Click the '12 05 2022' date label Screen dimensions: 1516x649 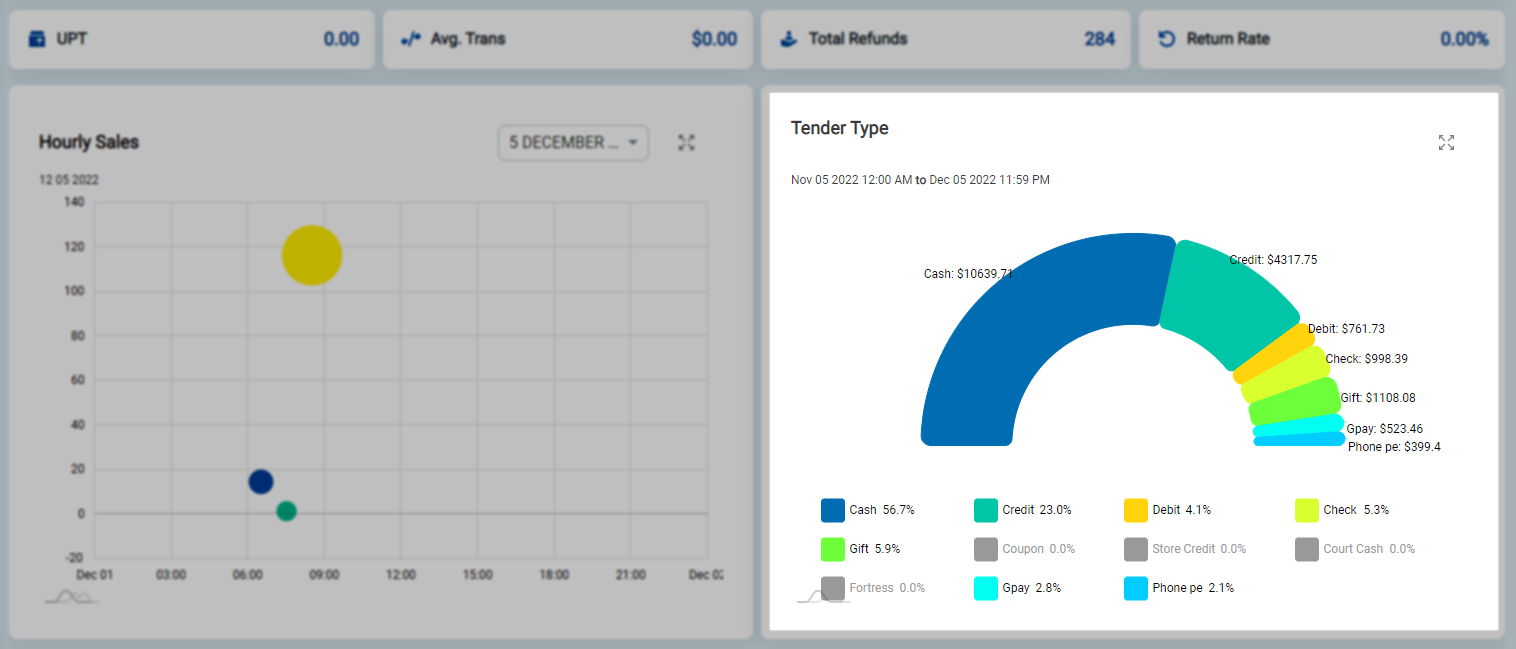(69, 180)
